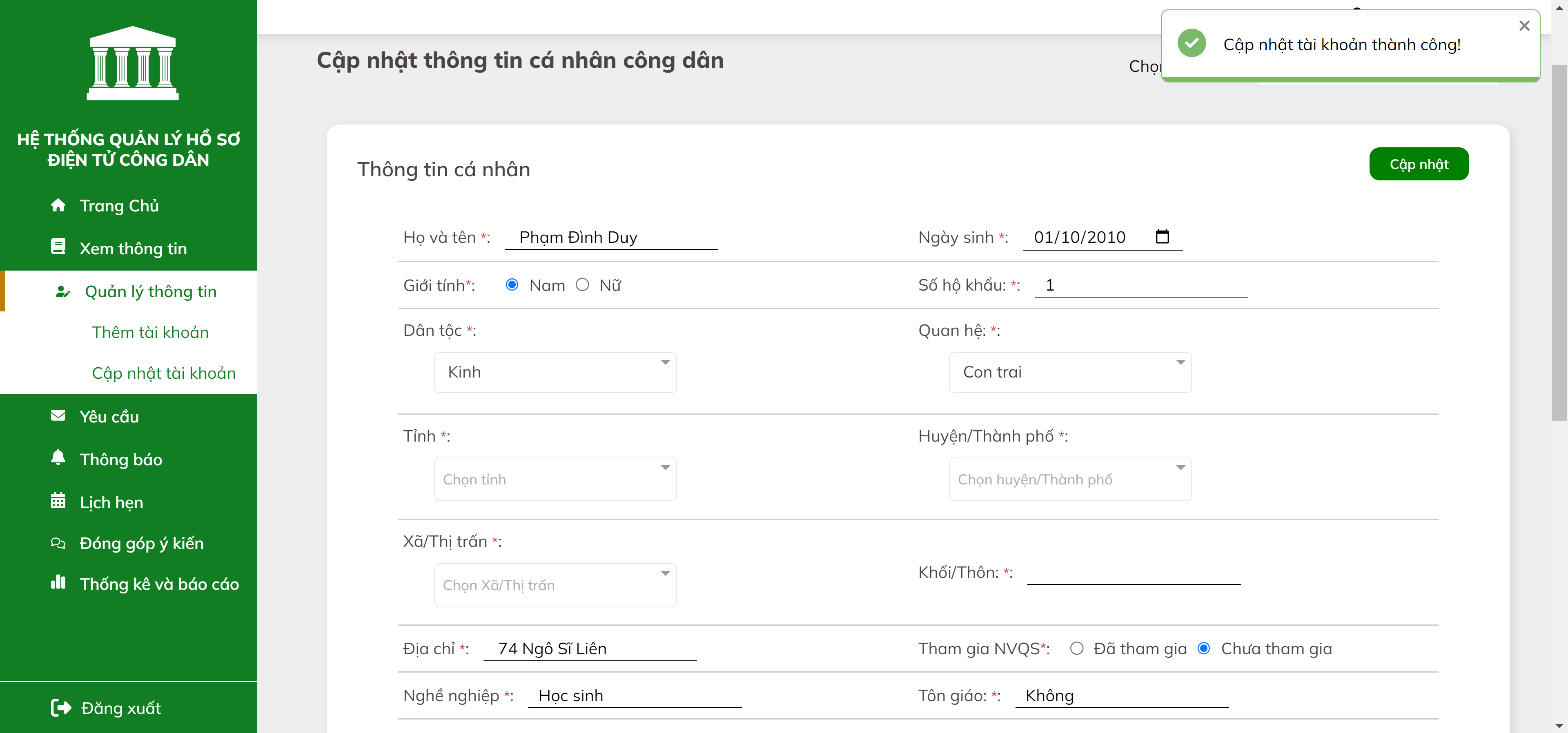
Task: Keep Nam gender selected
Action: tap(512, 285)
